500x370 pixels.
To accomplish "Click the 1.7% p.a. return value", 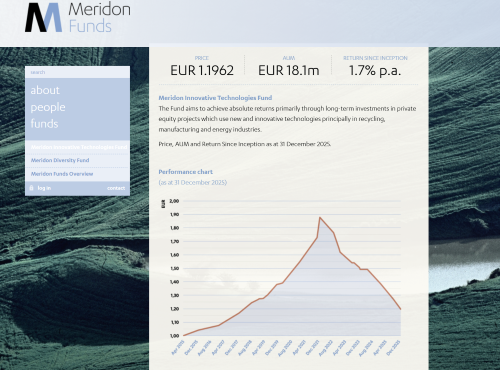I will pyautogui.click(x=375, y=71).
